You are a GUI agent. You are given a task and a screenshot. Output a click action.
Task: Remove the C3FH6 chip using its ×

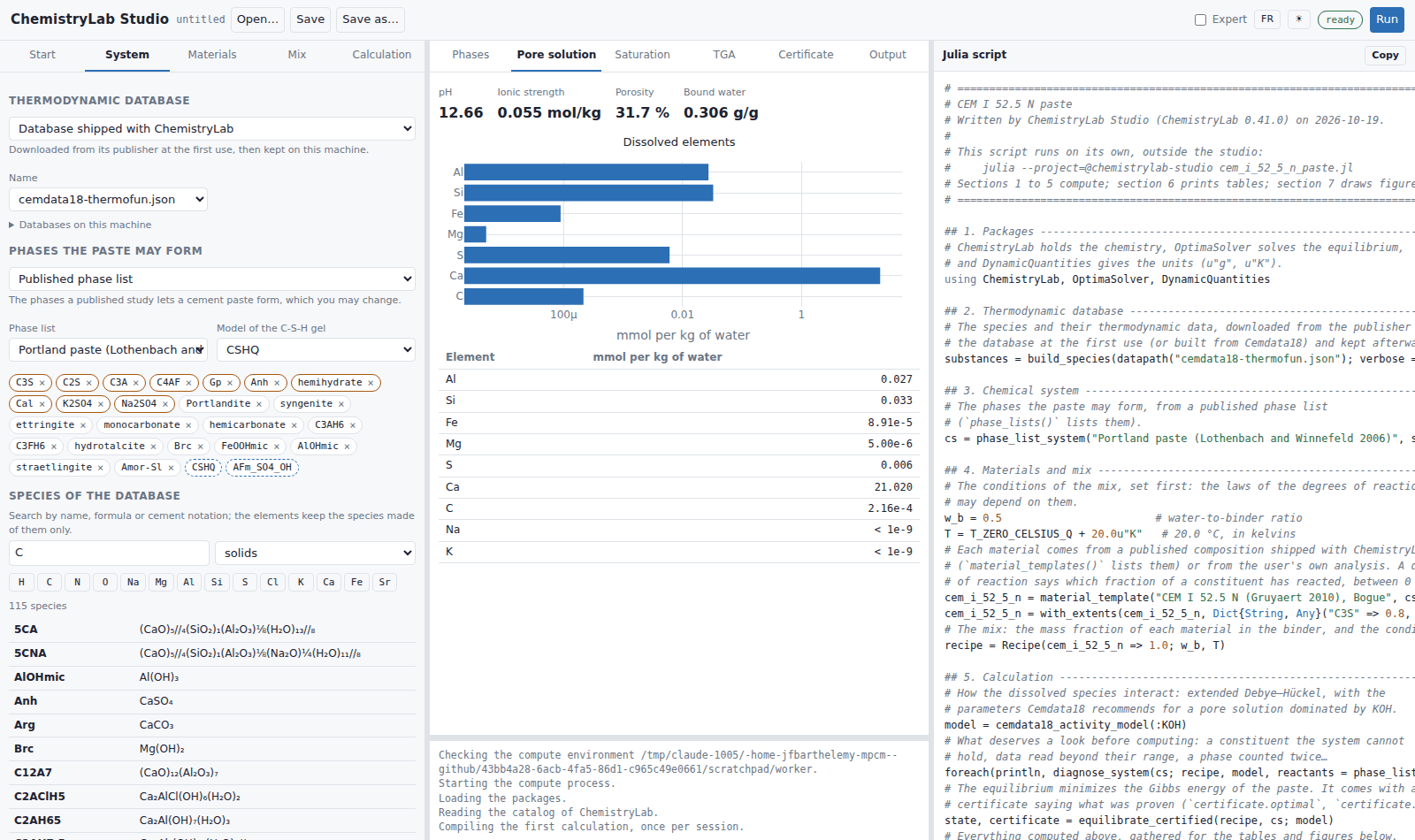54,447
